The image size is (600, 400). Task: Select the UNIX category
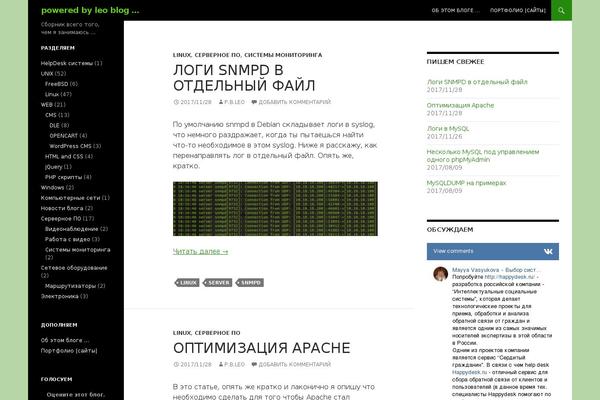click(x=47, y=73)
